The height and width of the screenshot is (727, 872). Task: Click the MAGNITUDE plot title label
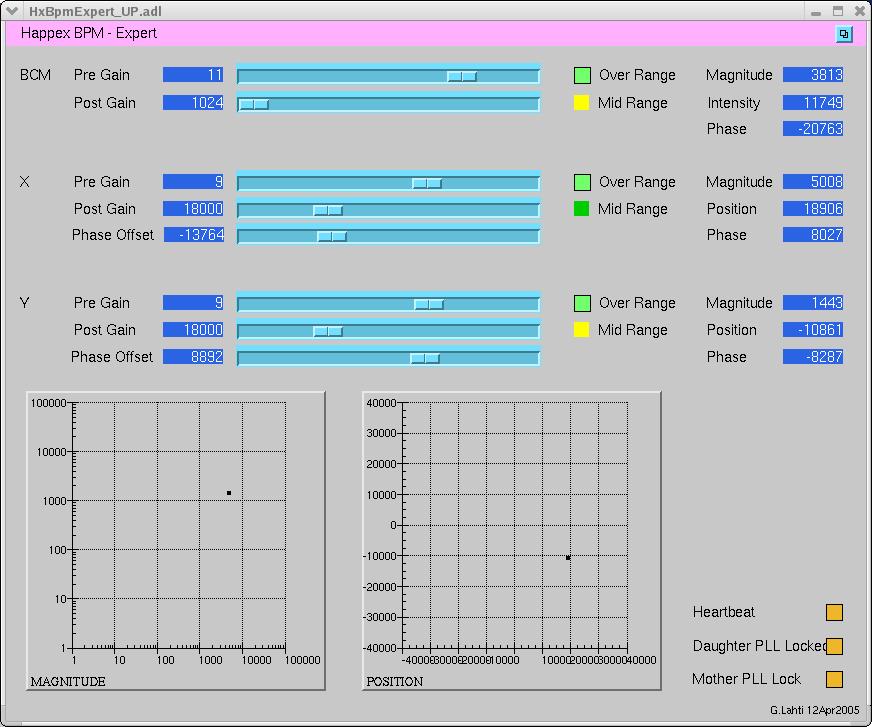[68, 681]
